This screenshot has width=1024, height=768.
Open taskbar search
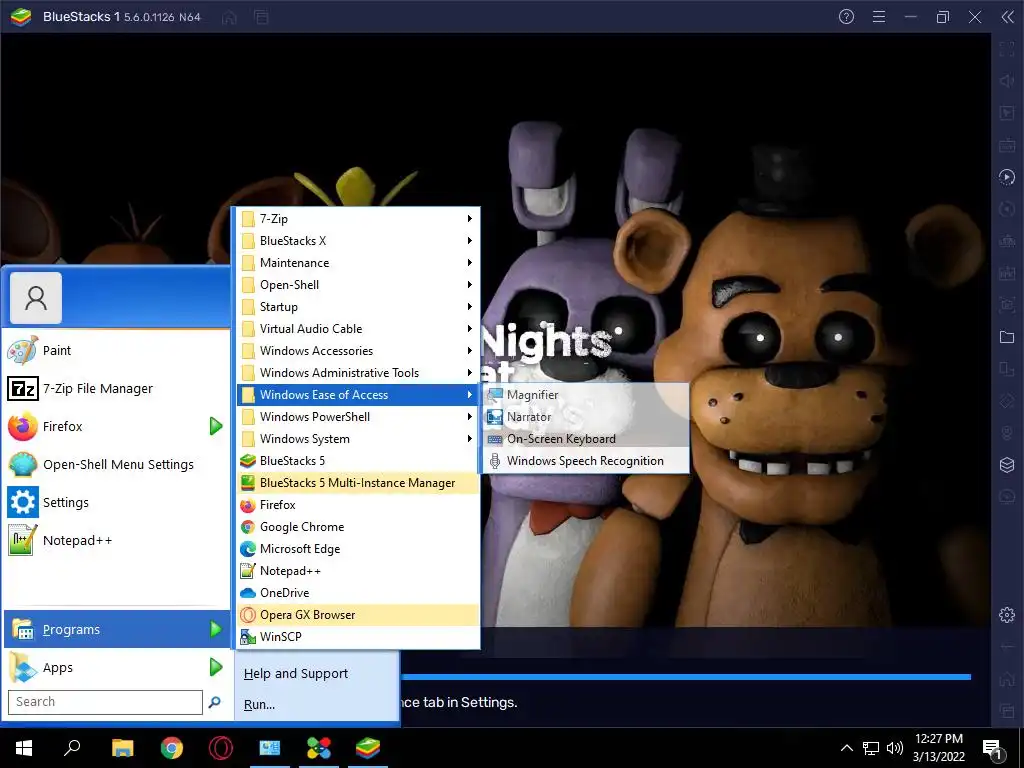click(72, 748)
